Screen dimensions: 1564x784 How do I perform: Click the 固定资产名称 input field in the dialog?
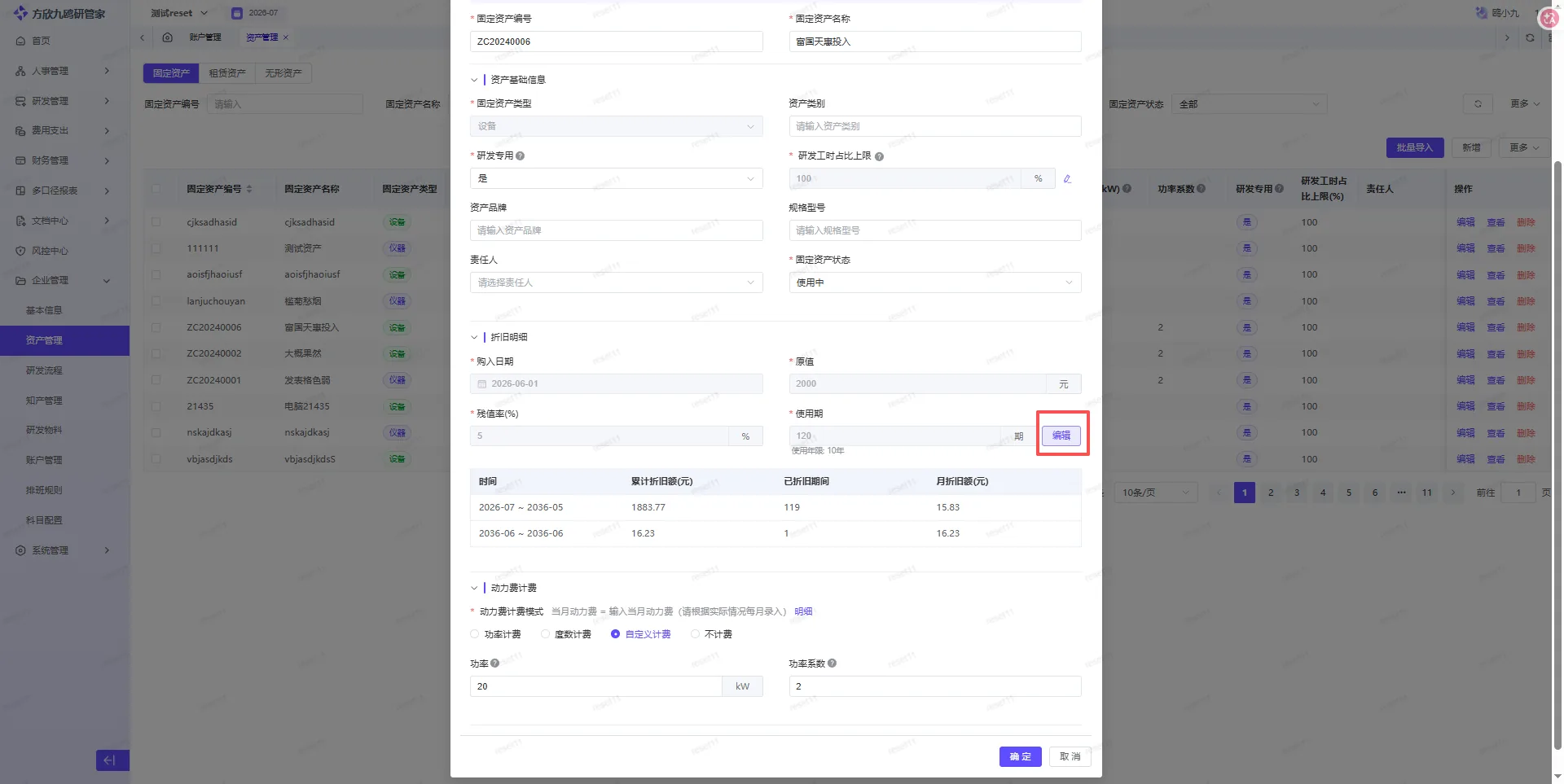[935, 42]
